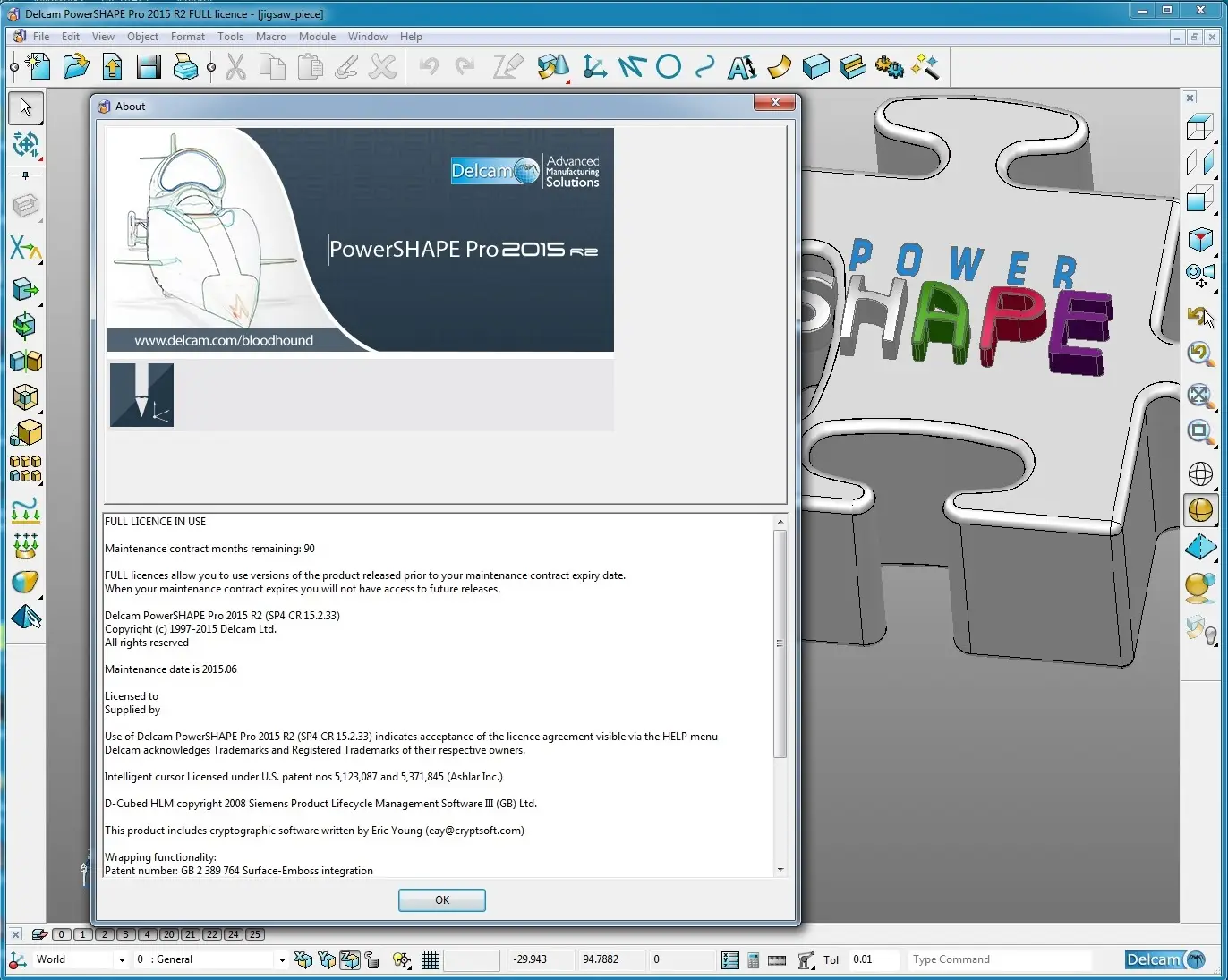This screenshot has height=980, width=1228.
Task: Open the Help menu
Action: 411,37
